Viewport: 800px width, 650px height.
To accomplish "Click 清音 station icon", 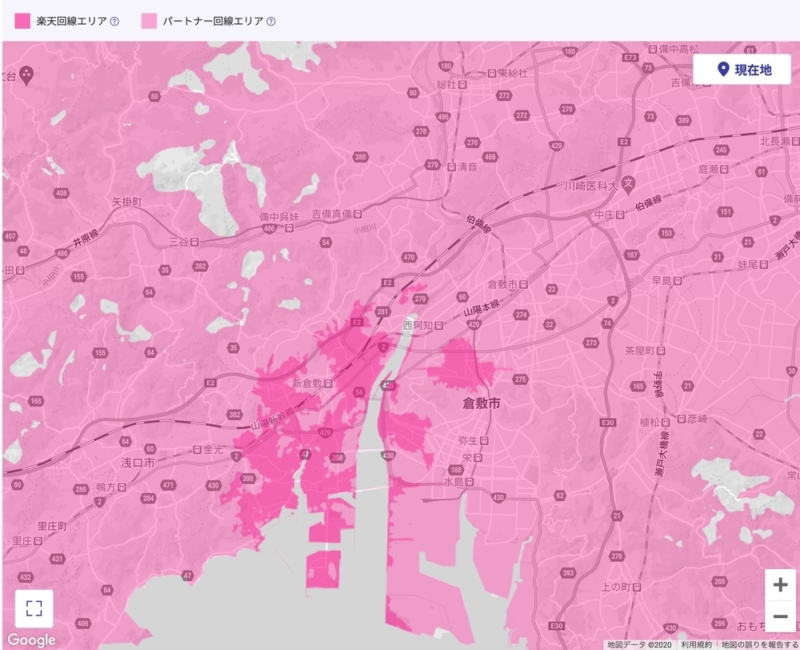I will pos(452,167).
